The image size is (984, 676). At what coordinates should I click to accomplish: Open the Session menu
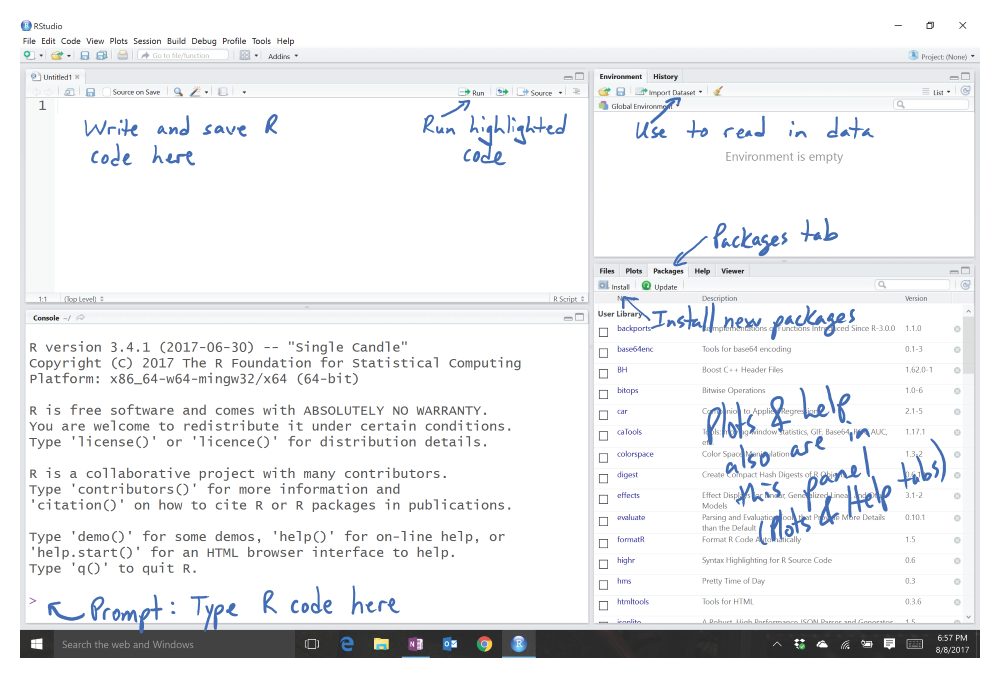(147, 41)
